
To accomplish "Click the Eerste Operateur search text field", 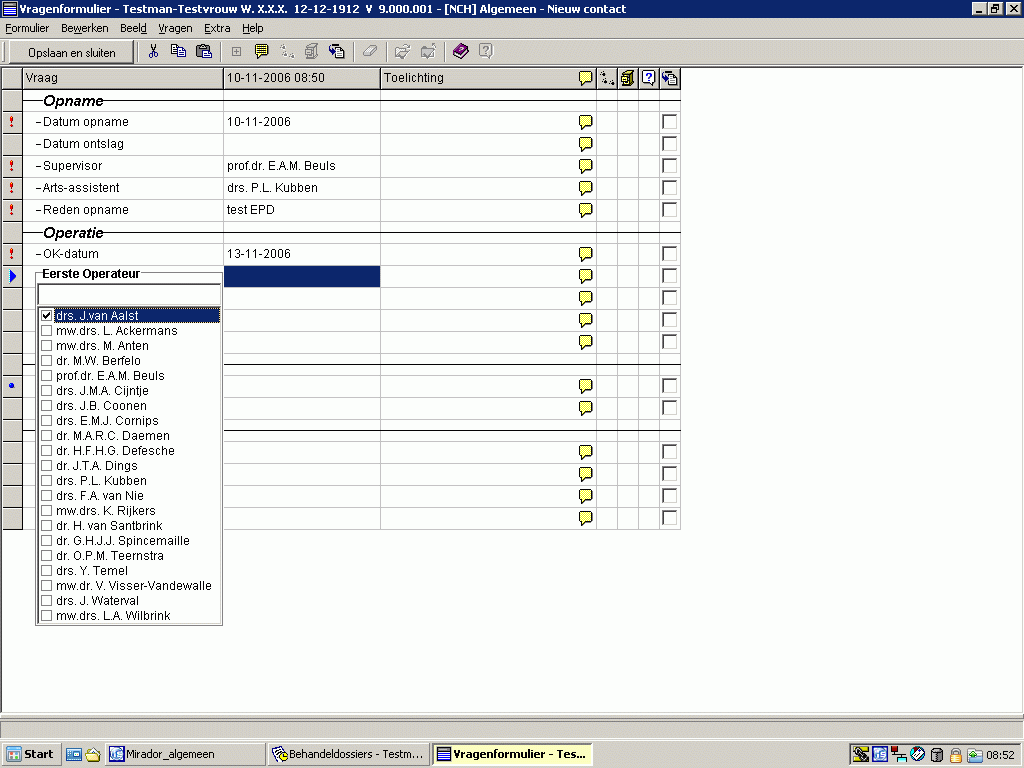I will tap(129, 295).
